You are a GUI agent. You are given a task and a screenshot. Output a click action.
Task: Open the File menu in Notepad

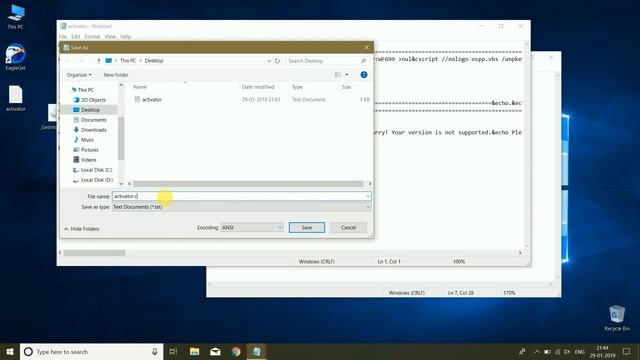[x=63, y=37]
